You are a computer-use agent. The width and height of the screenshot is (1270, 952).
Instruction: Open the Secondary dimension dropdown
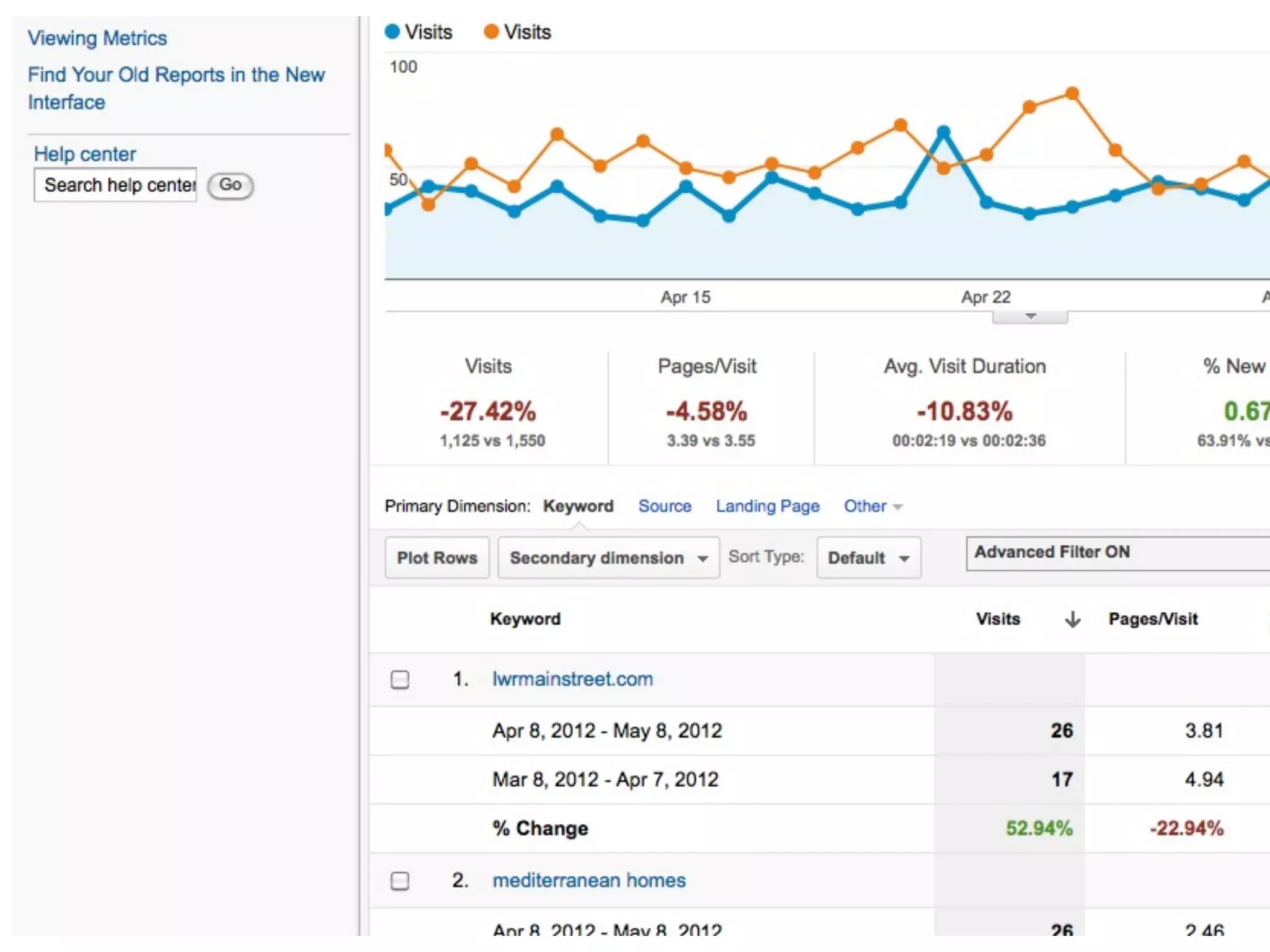click(608, 558)
